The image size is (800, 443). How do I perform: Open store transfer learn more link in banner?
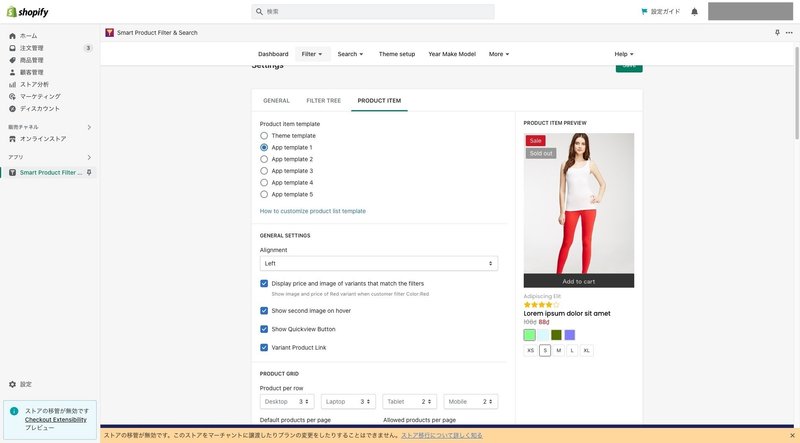coord(442,435)
